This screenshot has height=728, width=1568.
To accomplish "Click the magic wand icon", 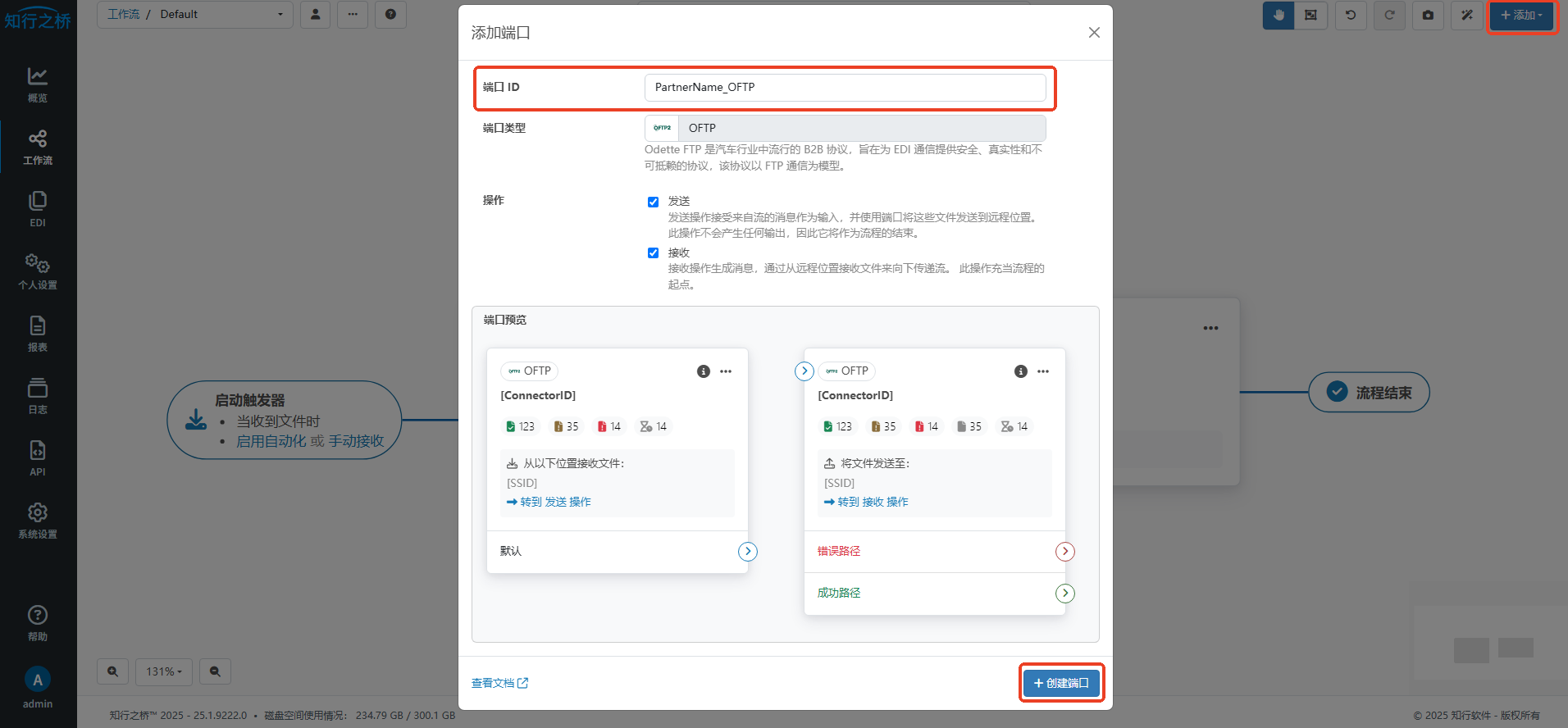I will (1466, 16).
